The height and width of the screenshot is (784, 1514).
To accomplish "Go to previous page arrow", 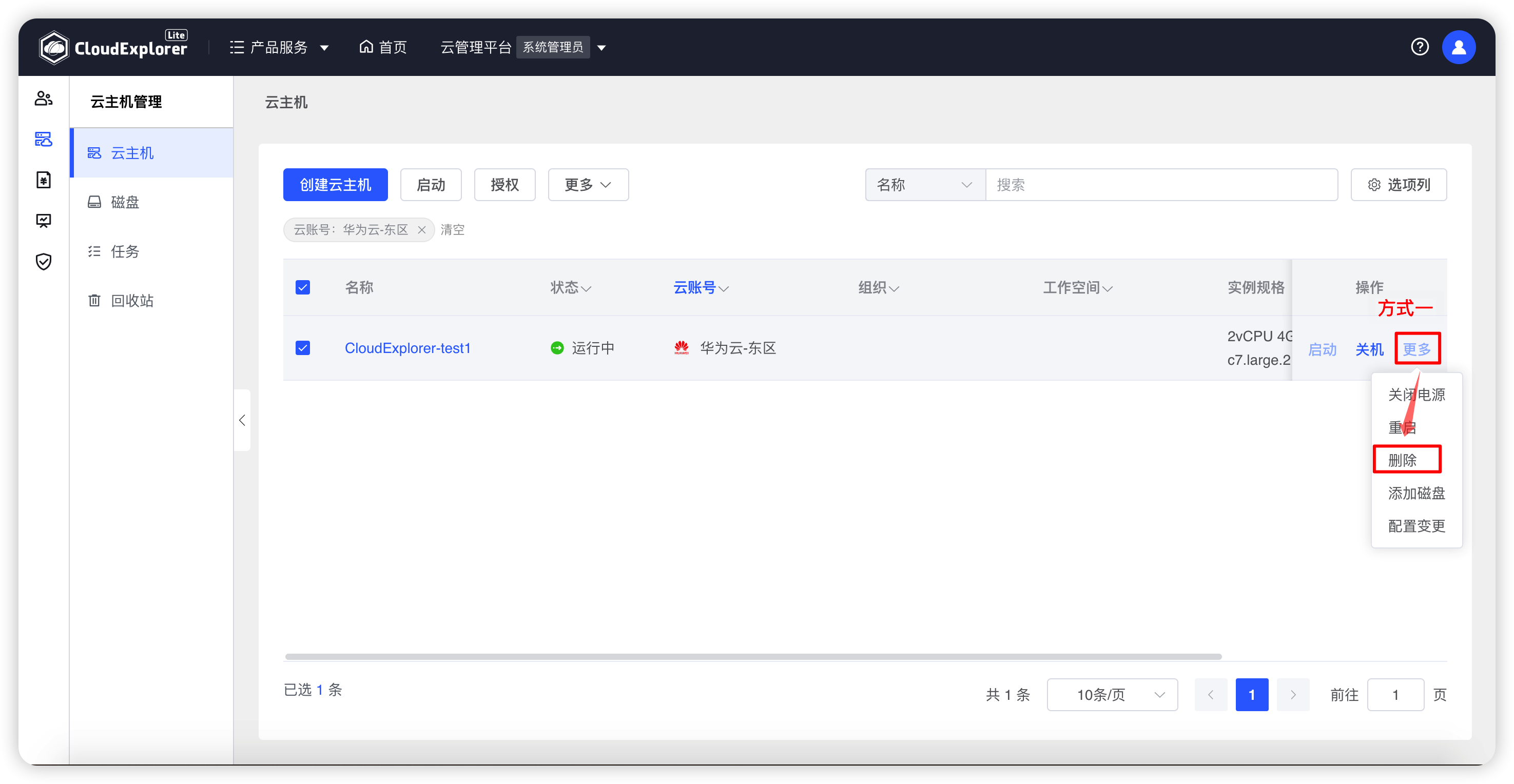I will click(1211, 695).
